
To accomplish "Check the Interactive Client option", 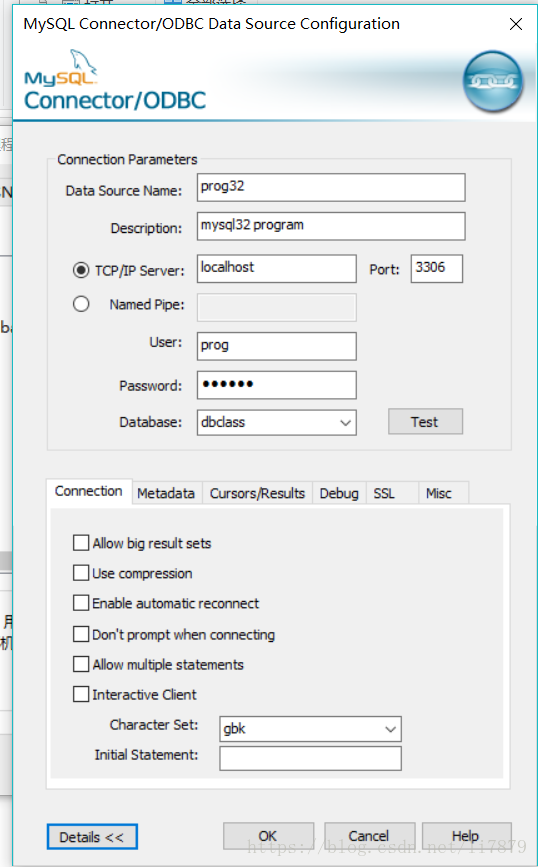I will tap(81, 694).
